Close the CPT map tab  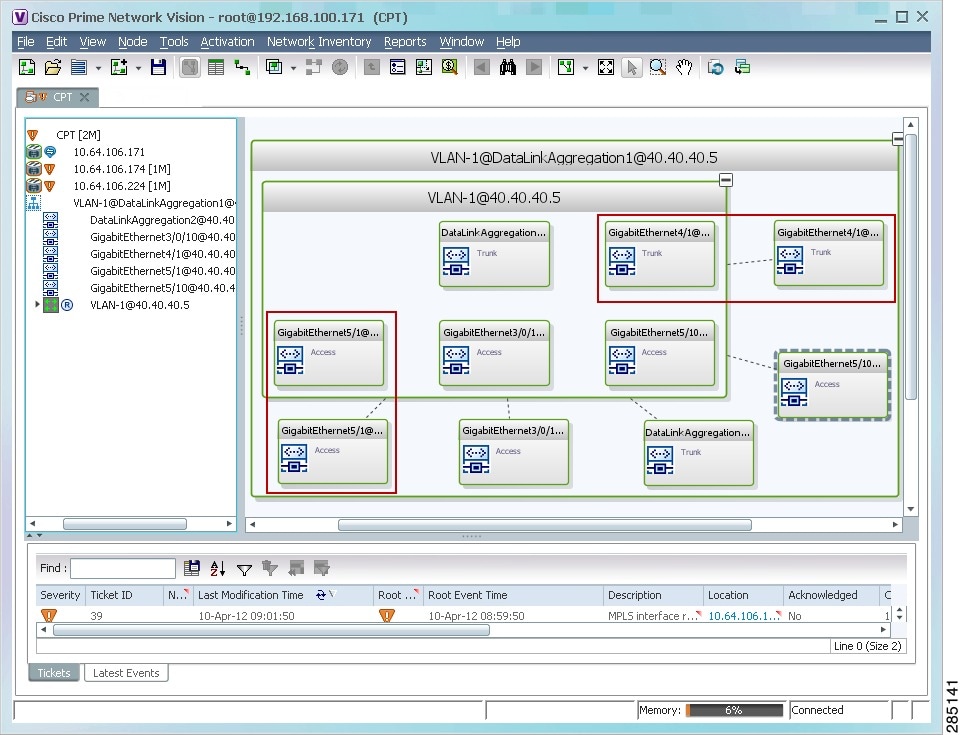85,97
